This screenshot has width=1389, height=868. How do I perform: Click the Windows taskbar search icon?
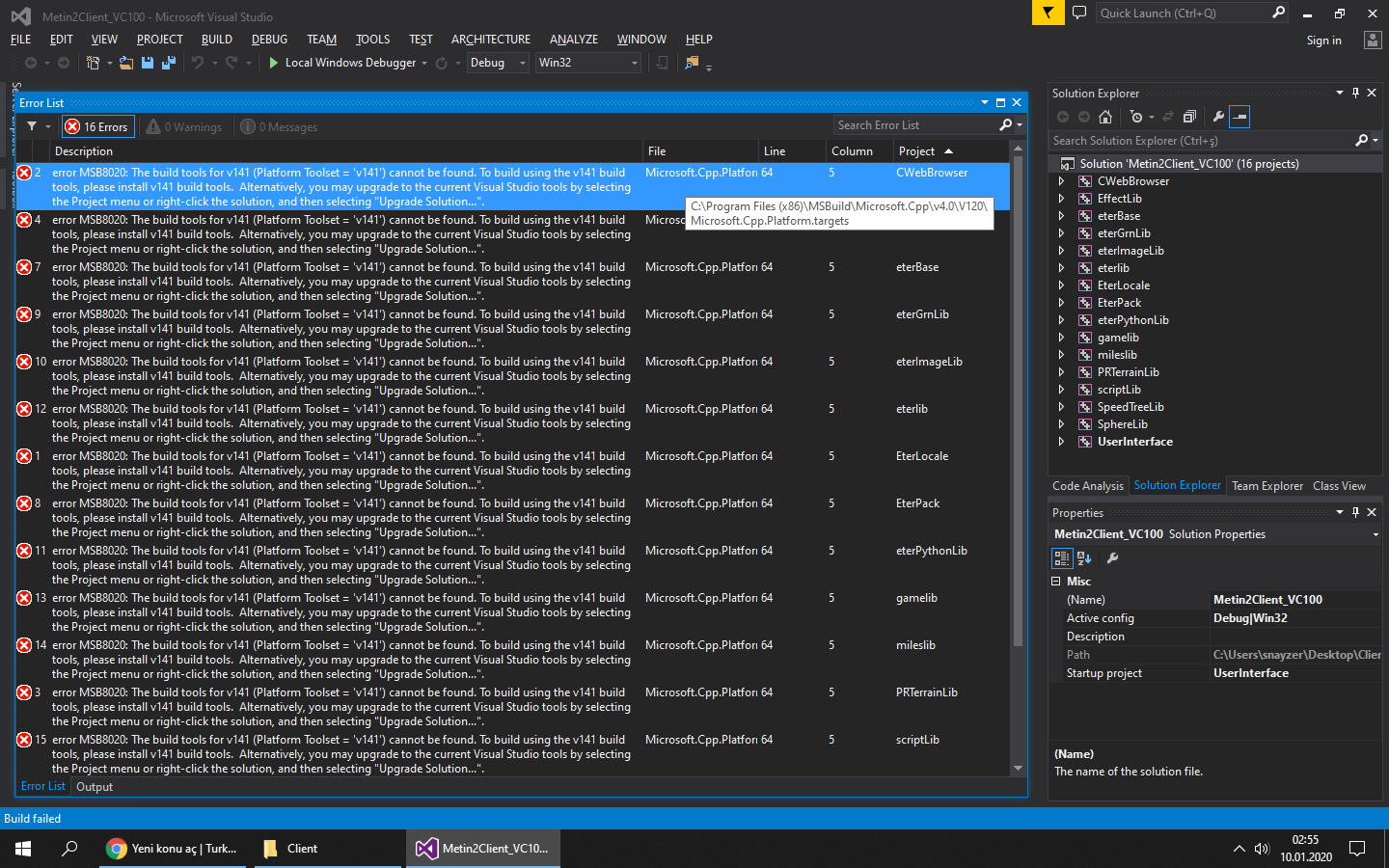pos(69,849)
